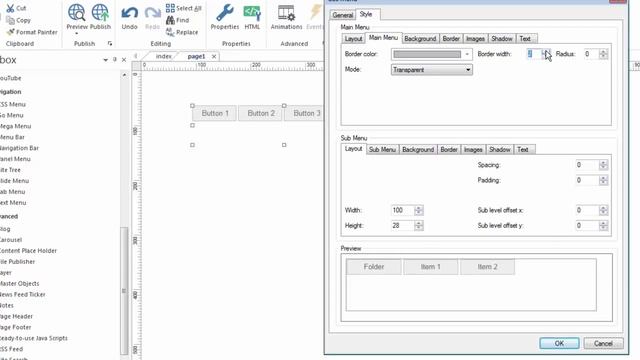640x360 pixels.
Task: Open Publish group dialog launcher
Action: click(x=110, y=43)
